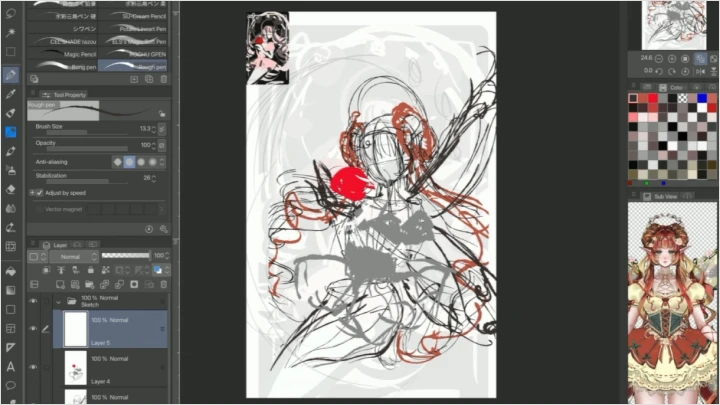Viewport: 720px width, 405px height.
Task: Select the Balloon tool
Action: tap(10, 385)
